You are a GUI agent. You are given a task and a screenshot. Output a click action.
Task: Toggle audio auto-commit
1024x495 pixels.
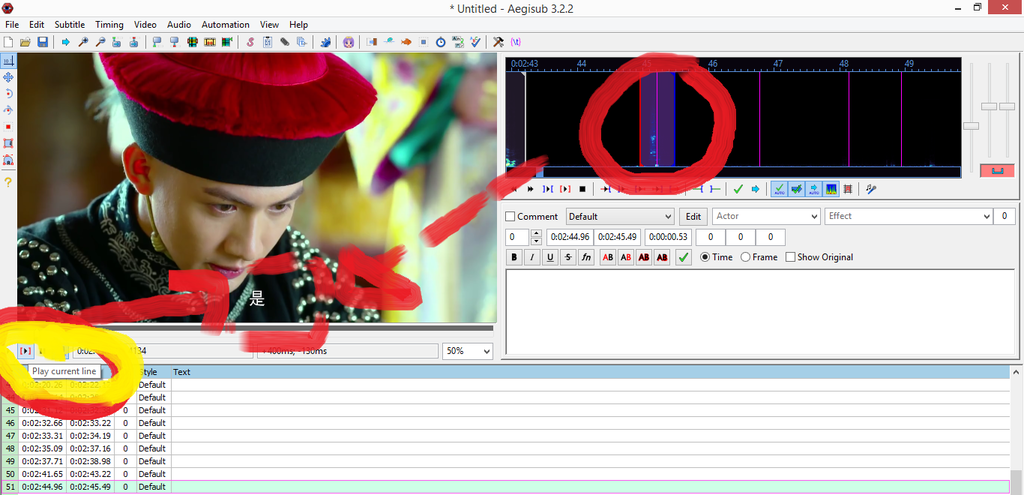tap(779, 189)
